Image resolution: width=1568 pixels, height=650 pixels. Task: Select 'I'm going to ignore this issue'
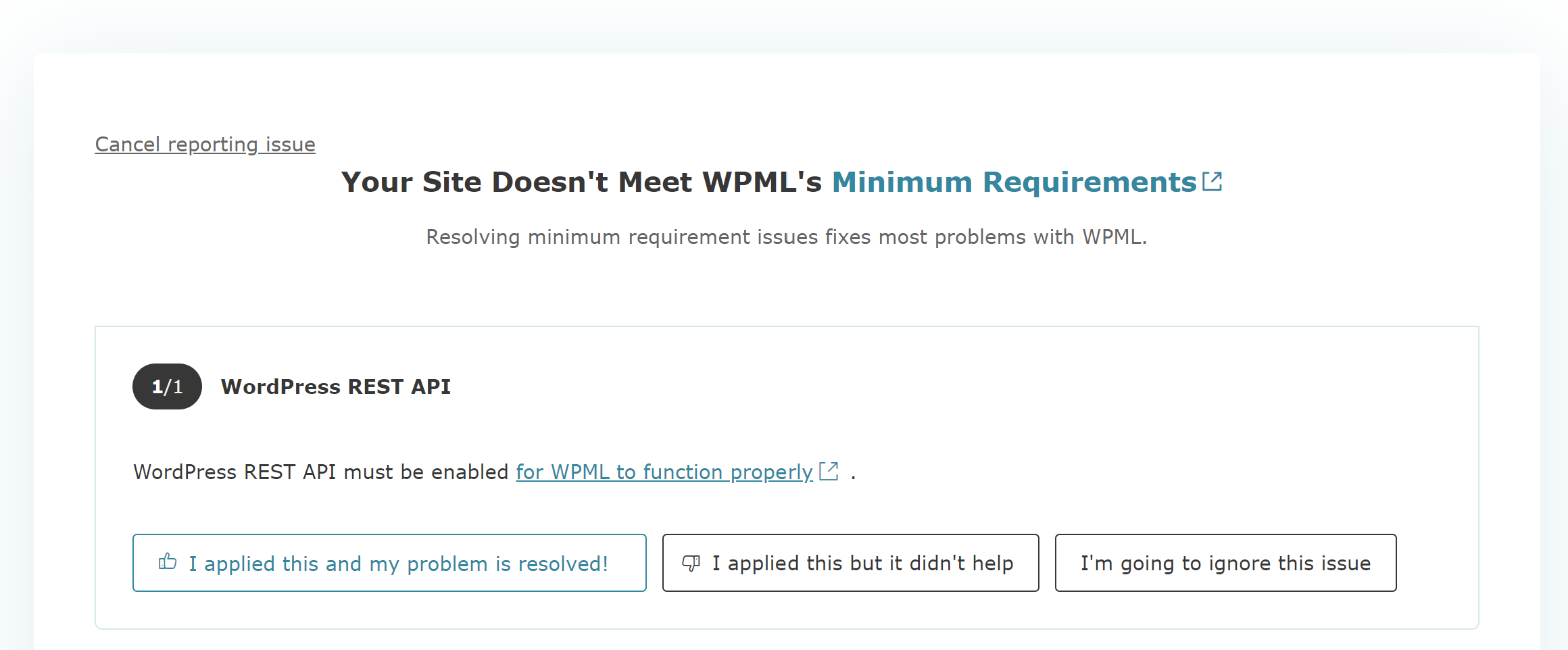(1225, 563)
